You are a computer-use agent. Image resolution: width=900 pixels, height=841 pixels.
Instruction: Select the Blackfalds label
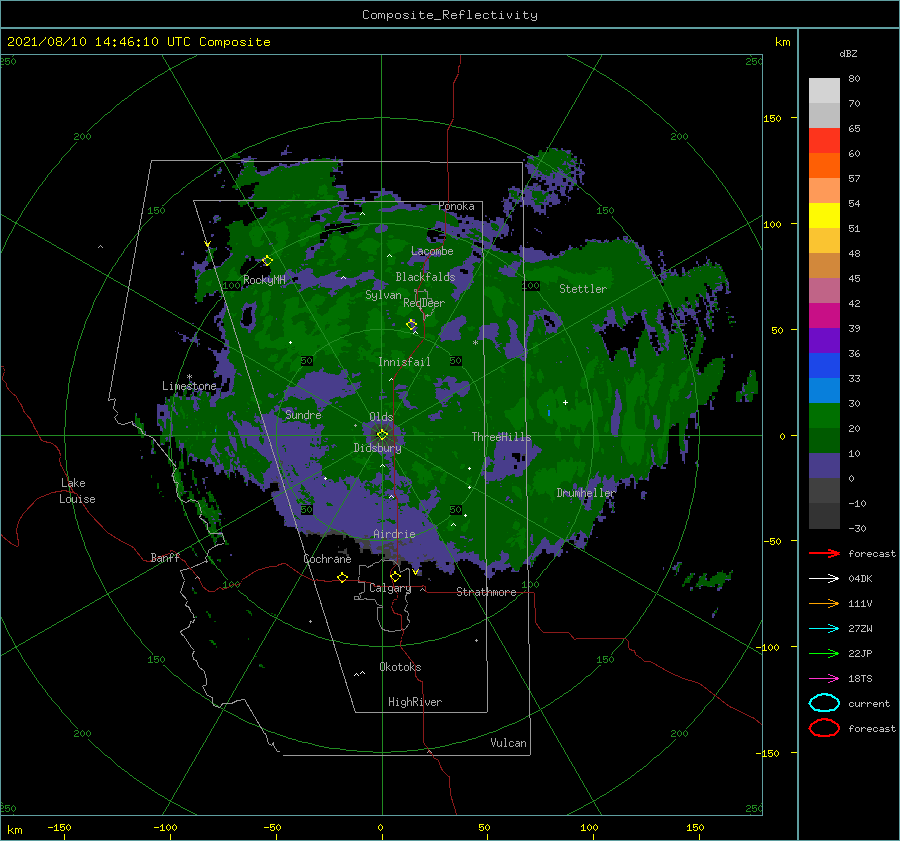tap(425, 277)
